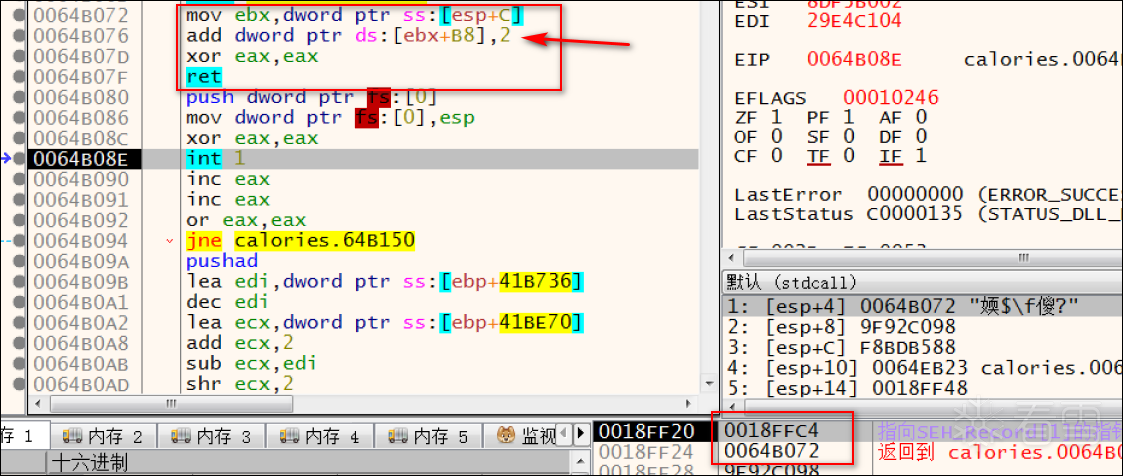Click disassembly horizontal scrollbar right arrow
This screenshot has height=476, width=1123.
688,404
